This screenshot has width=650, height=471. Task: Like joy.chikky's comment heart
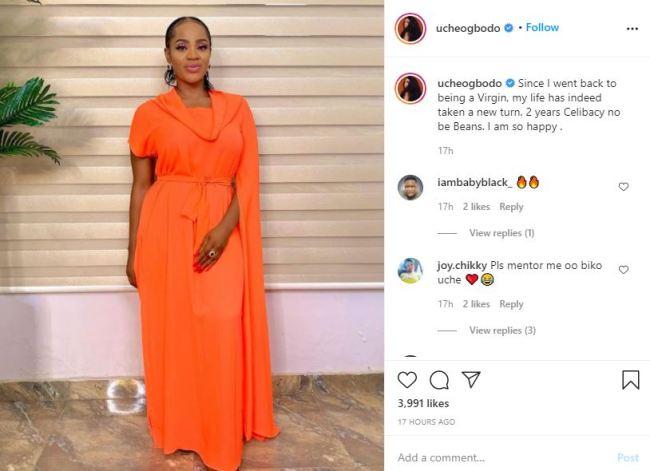(623, 269)
